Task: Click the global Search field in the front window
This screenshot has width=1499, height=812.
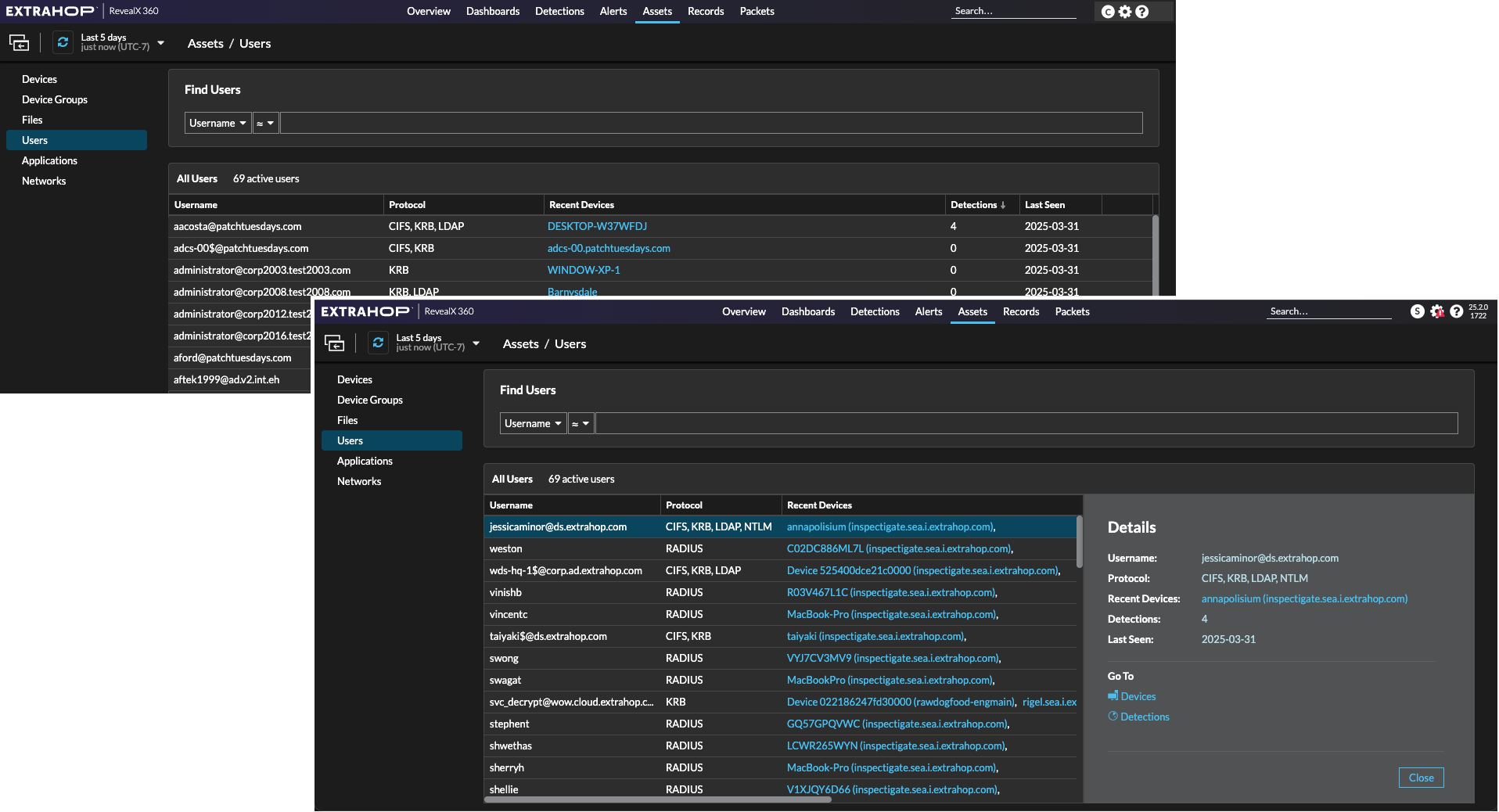Action: (1329, 311)
